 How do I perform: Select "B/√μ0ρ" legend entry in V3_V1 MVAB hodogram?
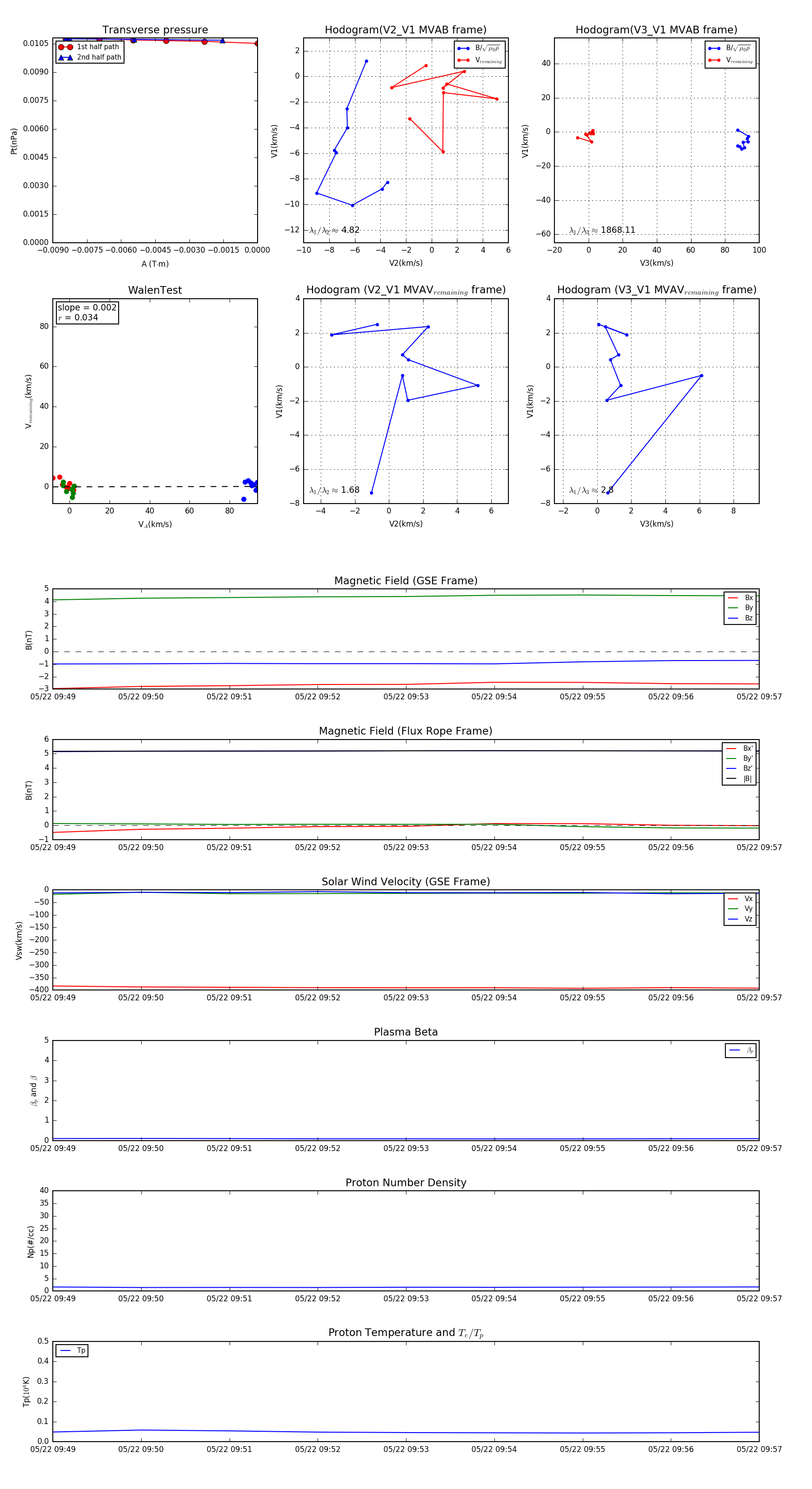(730, 49)
